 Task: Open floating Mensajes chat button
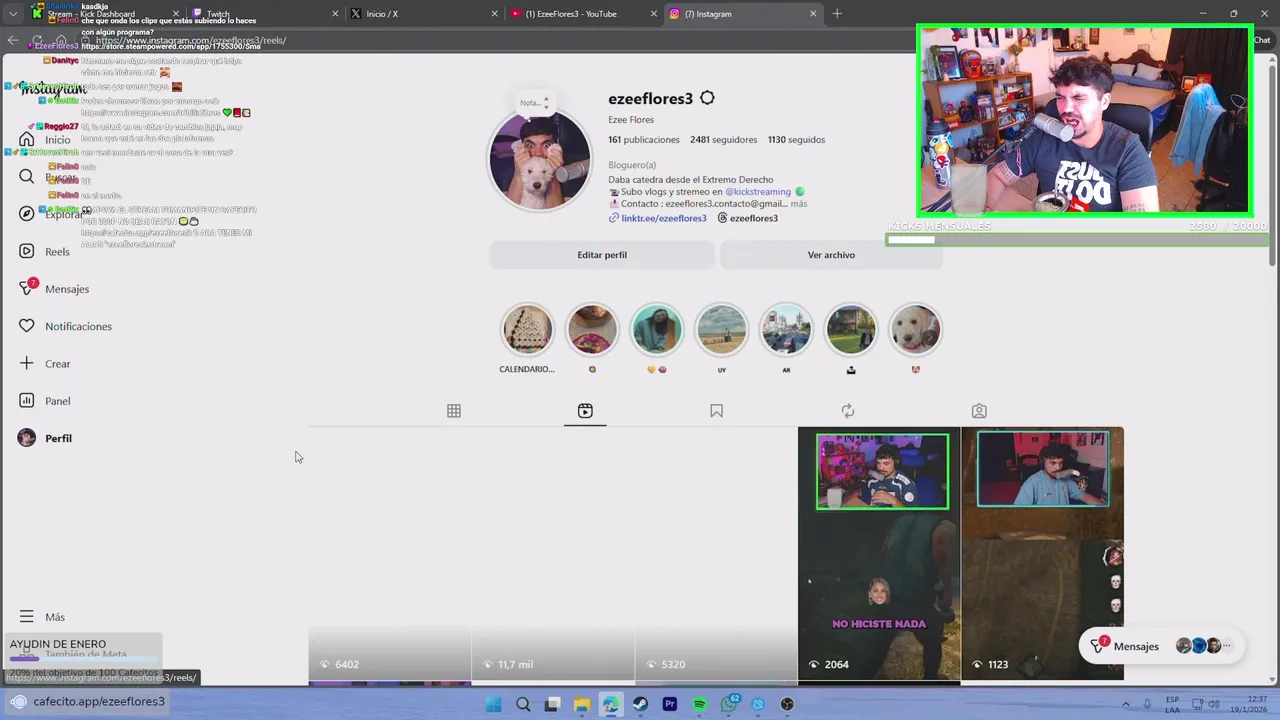pyautogui.click(x=1161, y=646)
